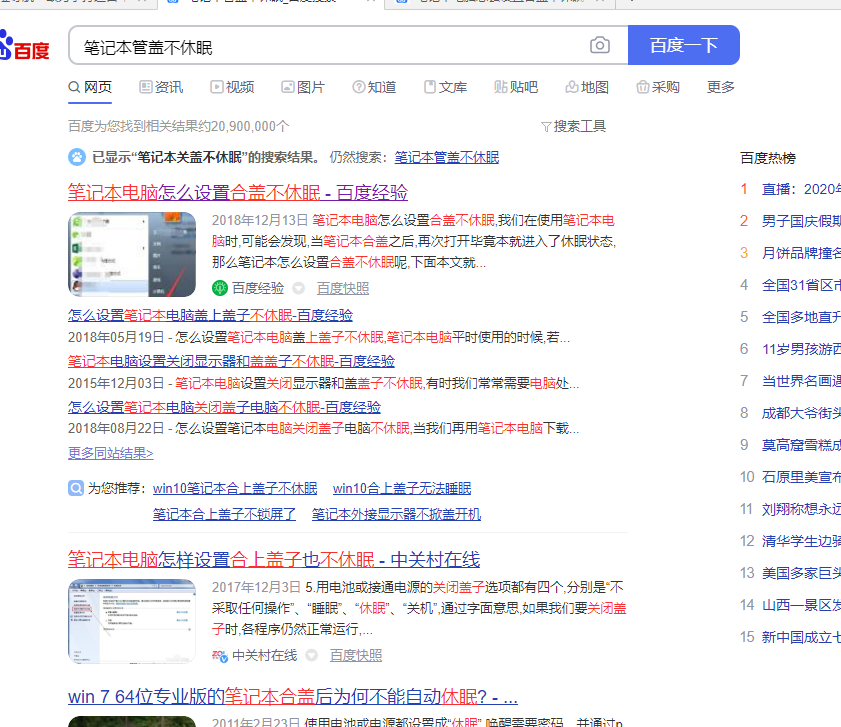
Task: Go to the 贴吧 tab
Action: pyautogui.click(x=516, y=87)
